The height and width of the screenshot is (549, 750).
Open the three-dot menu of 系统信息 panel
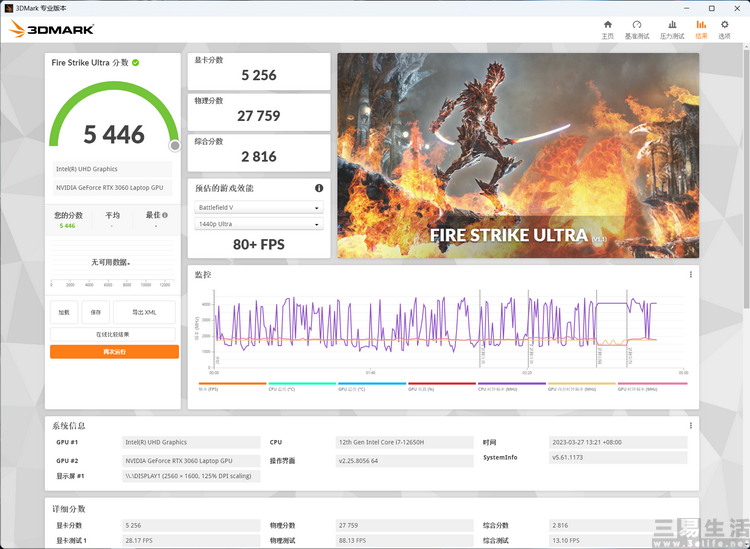pos(691,426)
